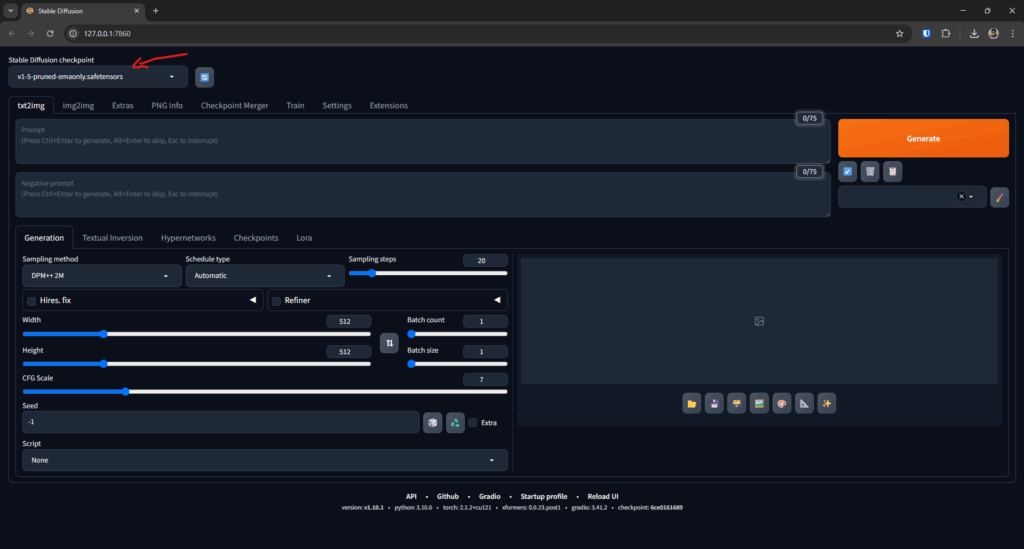Screen dimensions: 1024x549
Task: Click into the Negative prompt box
Action: tap(423, 195)
